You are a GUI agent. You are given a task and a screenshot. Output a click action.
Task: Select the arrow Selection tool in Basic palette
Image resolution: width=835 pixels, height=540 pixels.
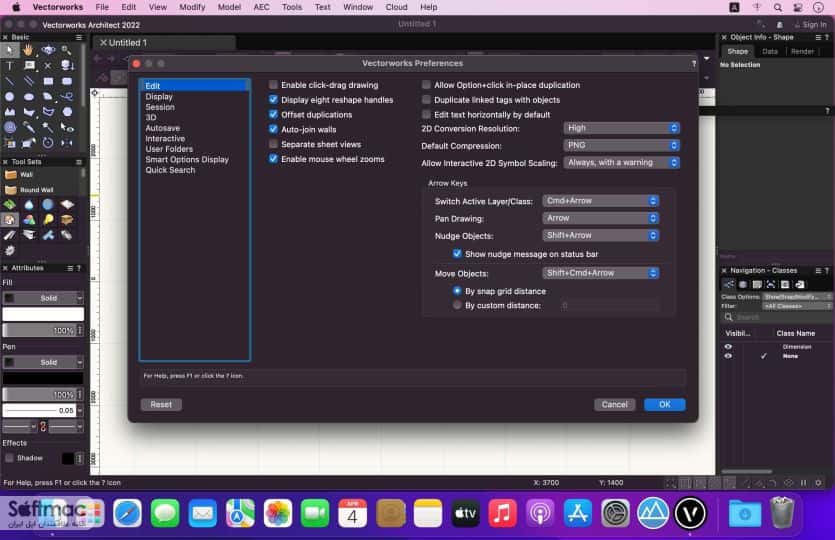[x=10, y=50]
